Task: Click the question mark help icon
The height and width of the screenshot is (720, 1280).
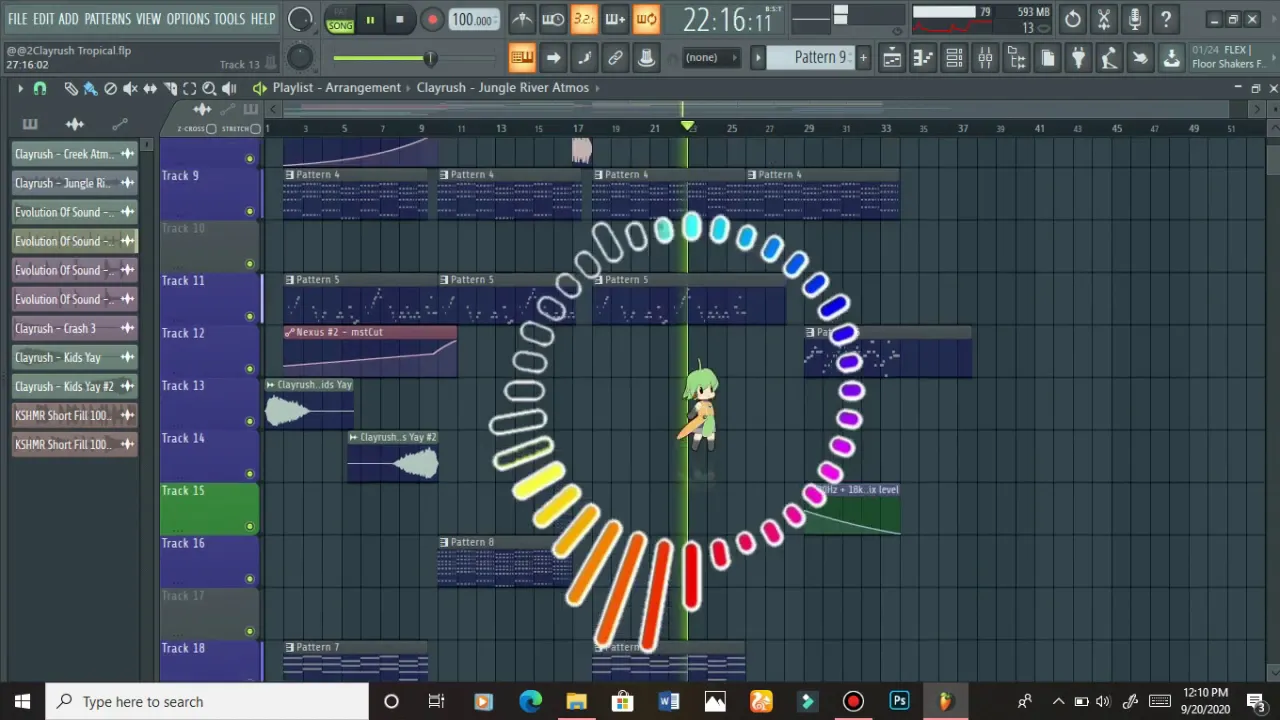Action: coord(1165,19)
